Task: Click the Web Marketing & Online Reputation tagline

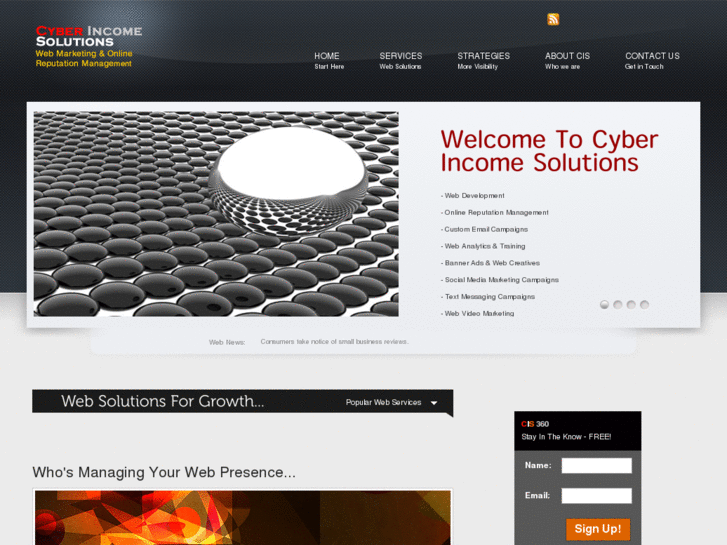Action: 84,58
